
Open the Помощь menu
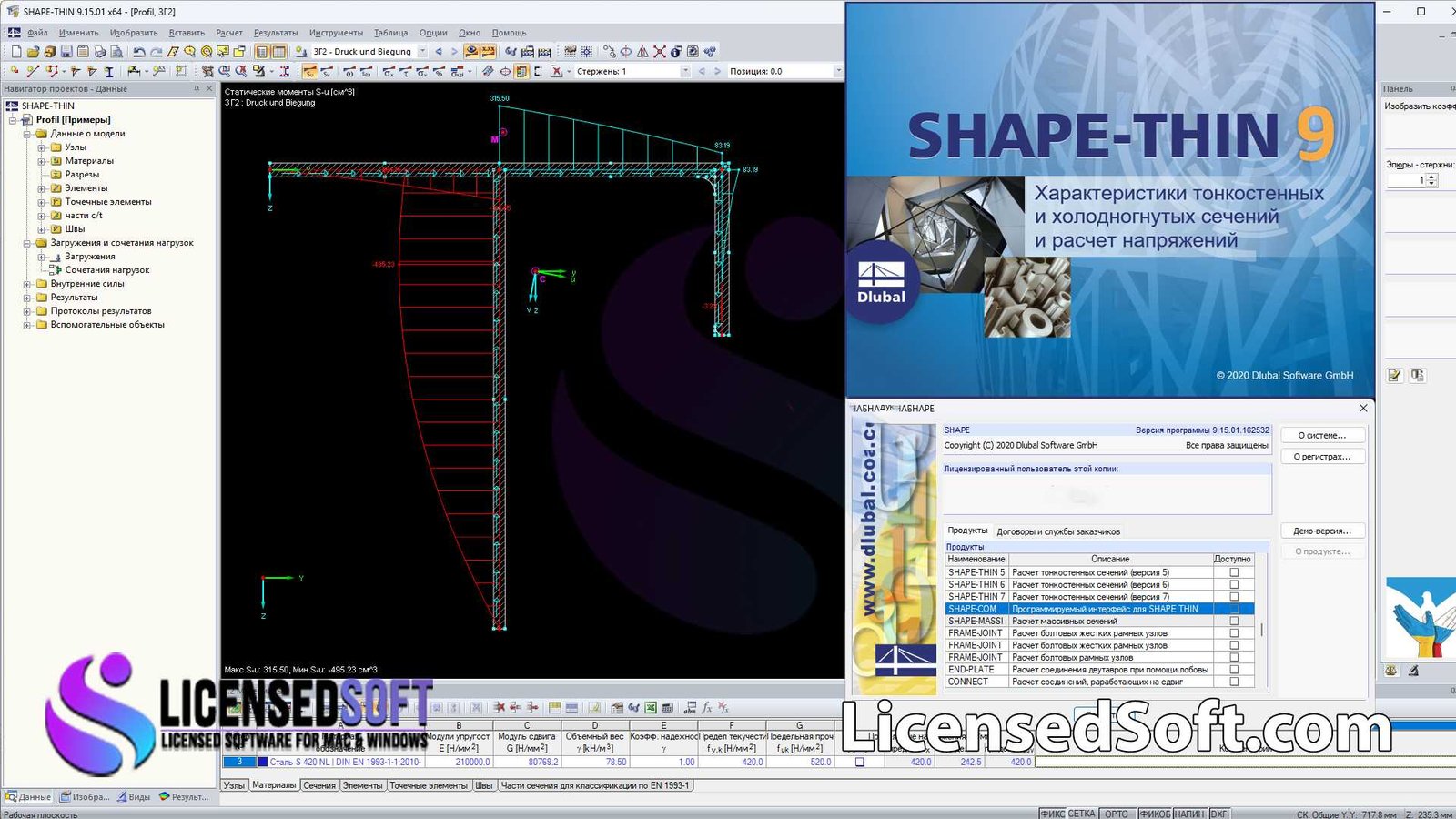[x=509, y=33]
